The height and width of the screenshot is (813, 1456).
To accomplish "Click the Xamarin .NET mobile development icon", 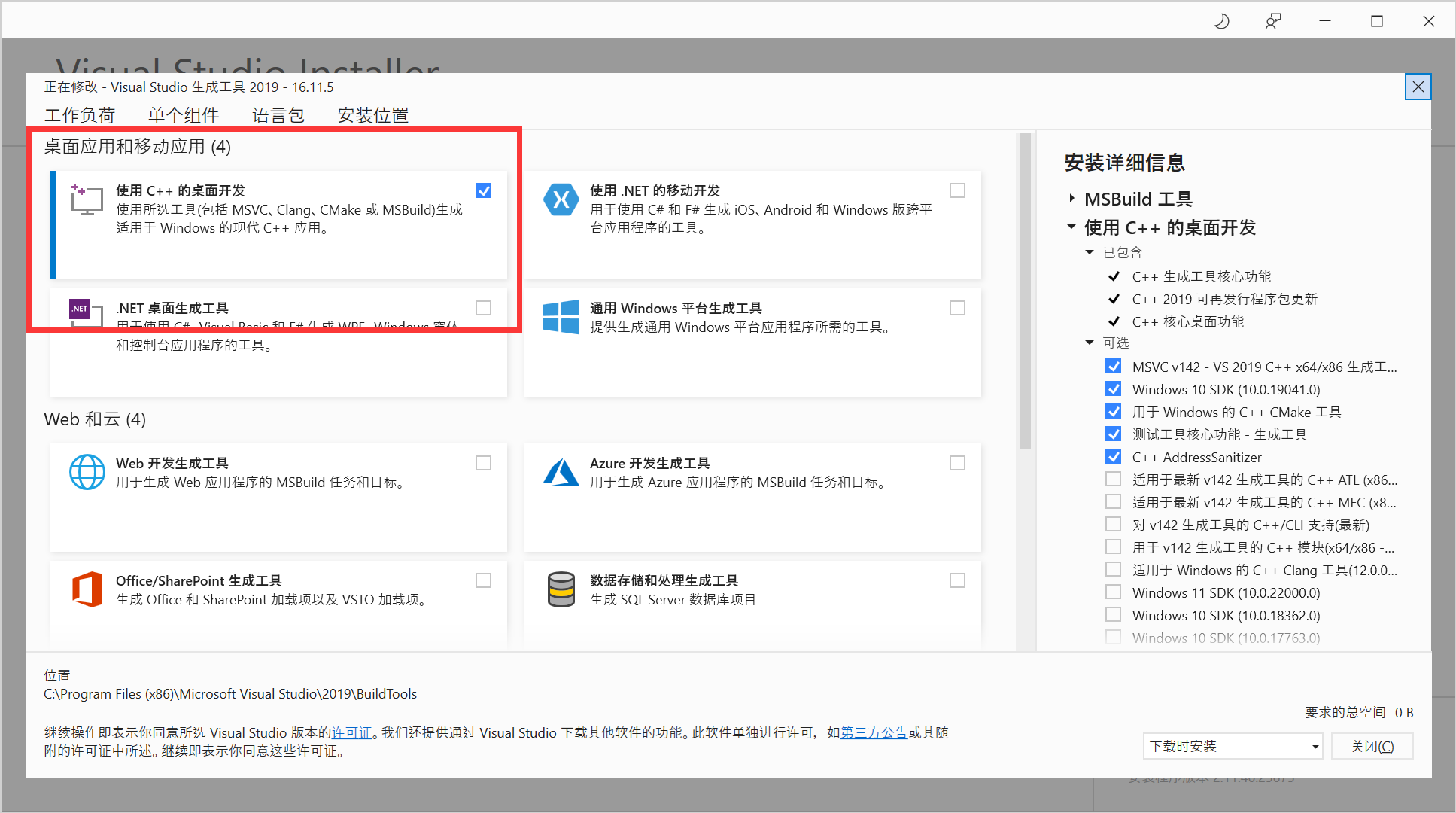I will [x=561, y=200].
